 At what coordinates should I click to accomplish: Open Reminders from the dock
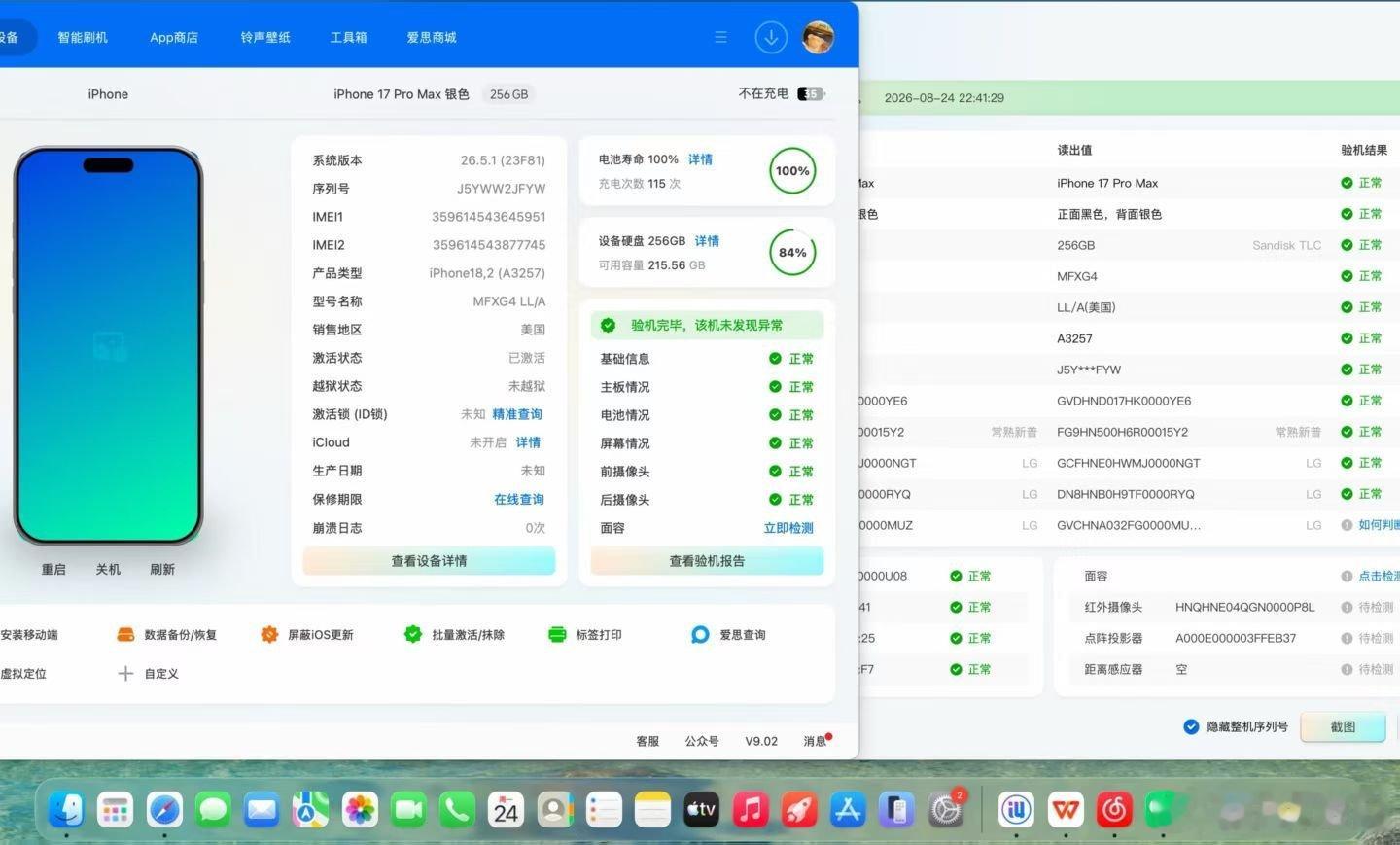[x=604, y=809]
